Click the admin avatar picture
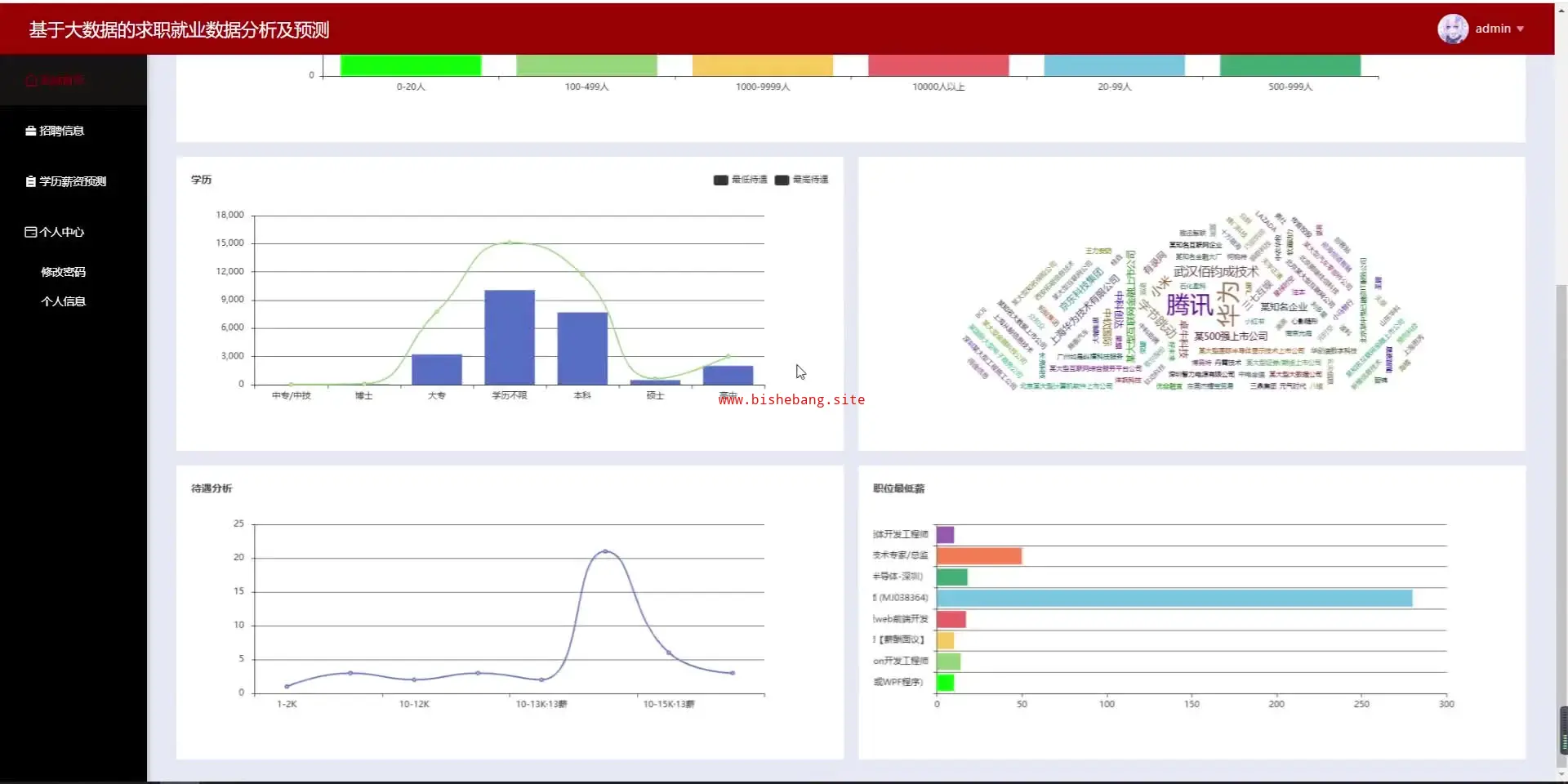The height and width of the screenshot is (784, 1568). click(1453, 29)
